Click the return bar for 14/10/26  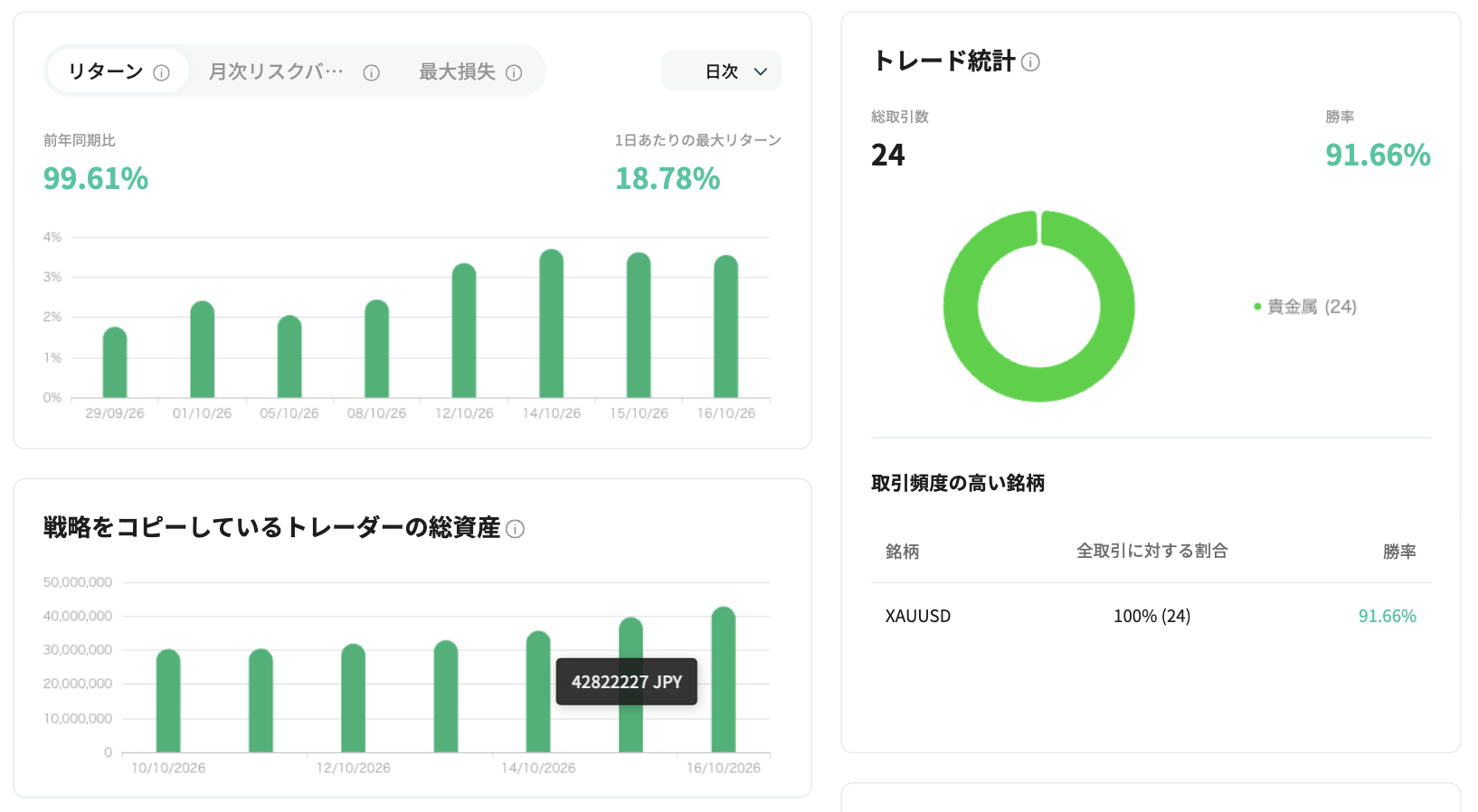tap(552, 324)
